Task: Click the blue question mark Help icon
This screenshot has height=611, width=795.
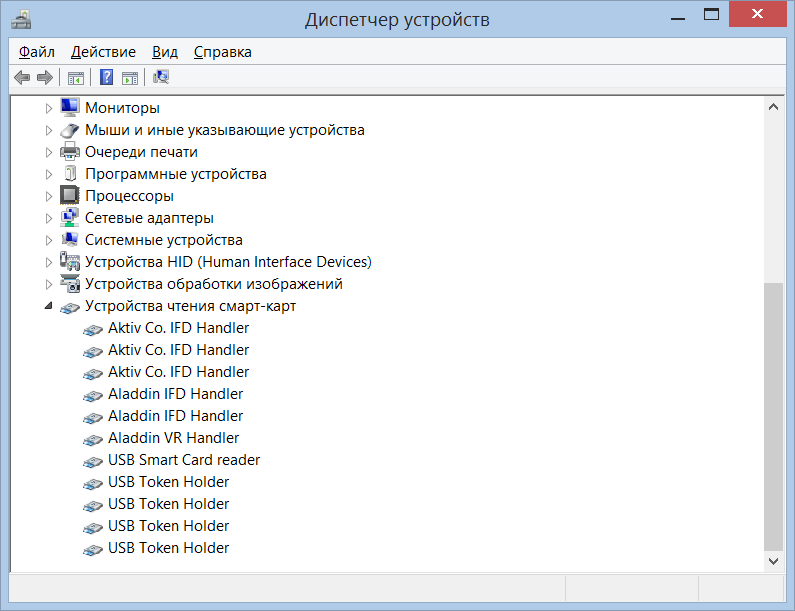Action: click(x=106, y=78)
